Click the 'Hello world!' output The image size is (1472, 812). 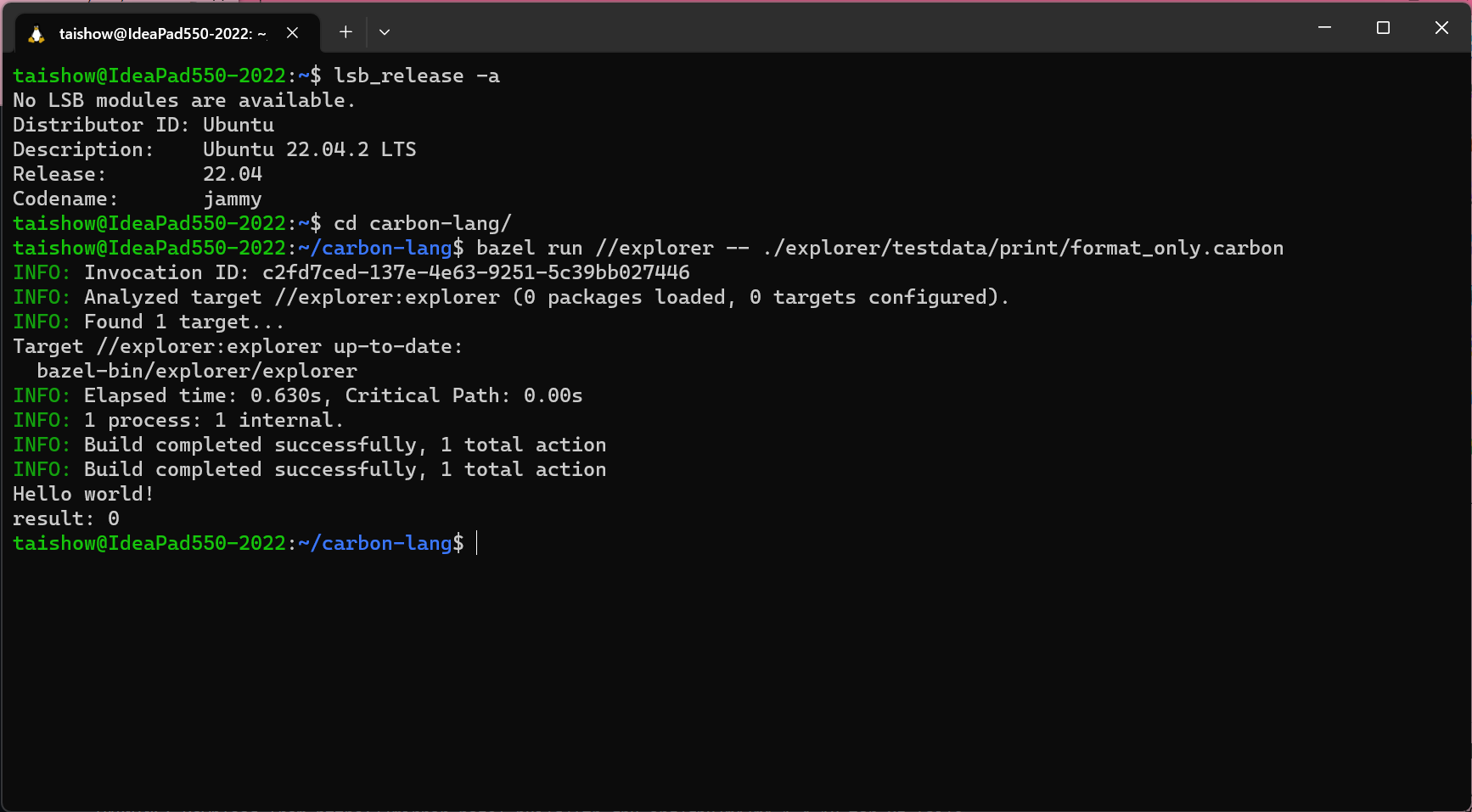click(x=83, y=494)
